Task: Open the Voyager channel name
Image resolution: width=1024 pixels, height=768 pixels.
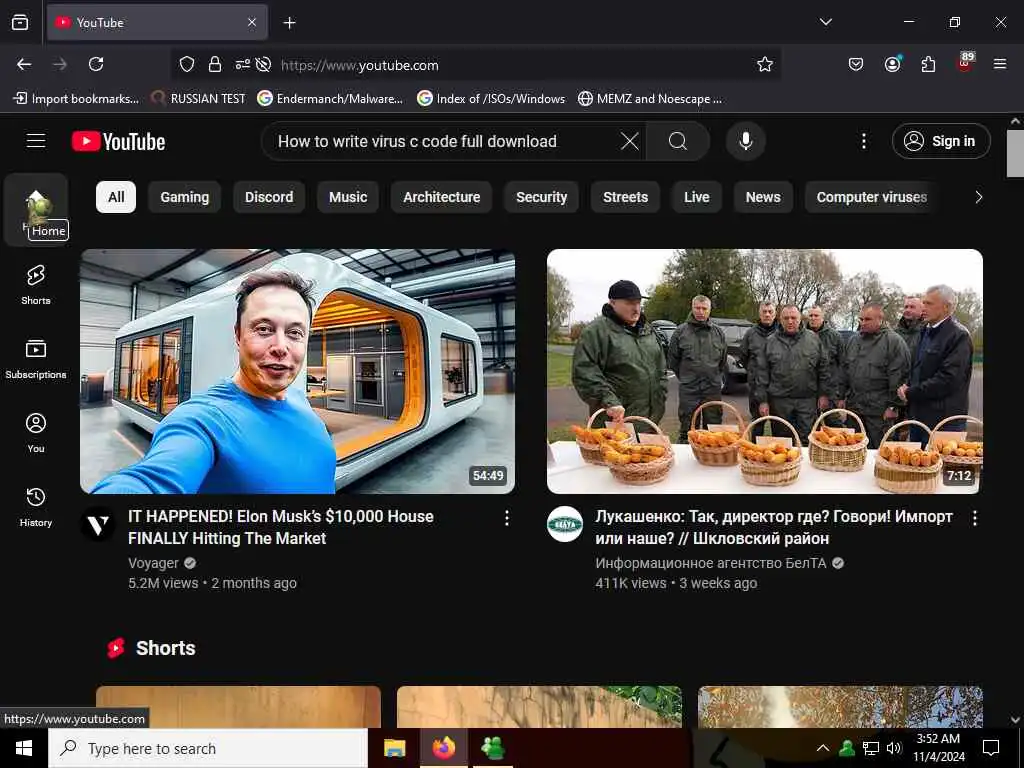Action: (x=153, y=563)
